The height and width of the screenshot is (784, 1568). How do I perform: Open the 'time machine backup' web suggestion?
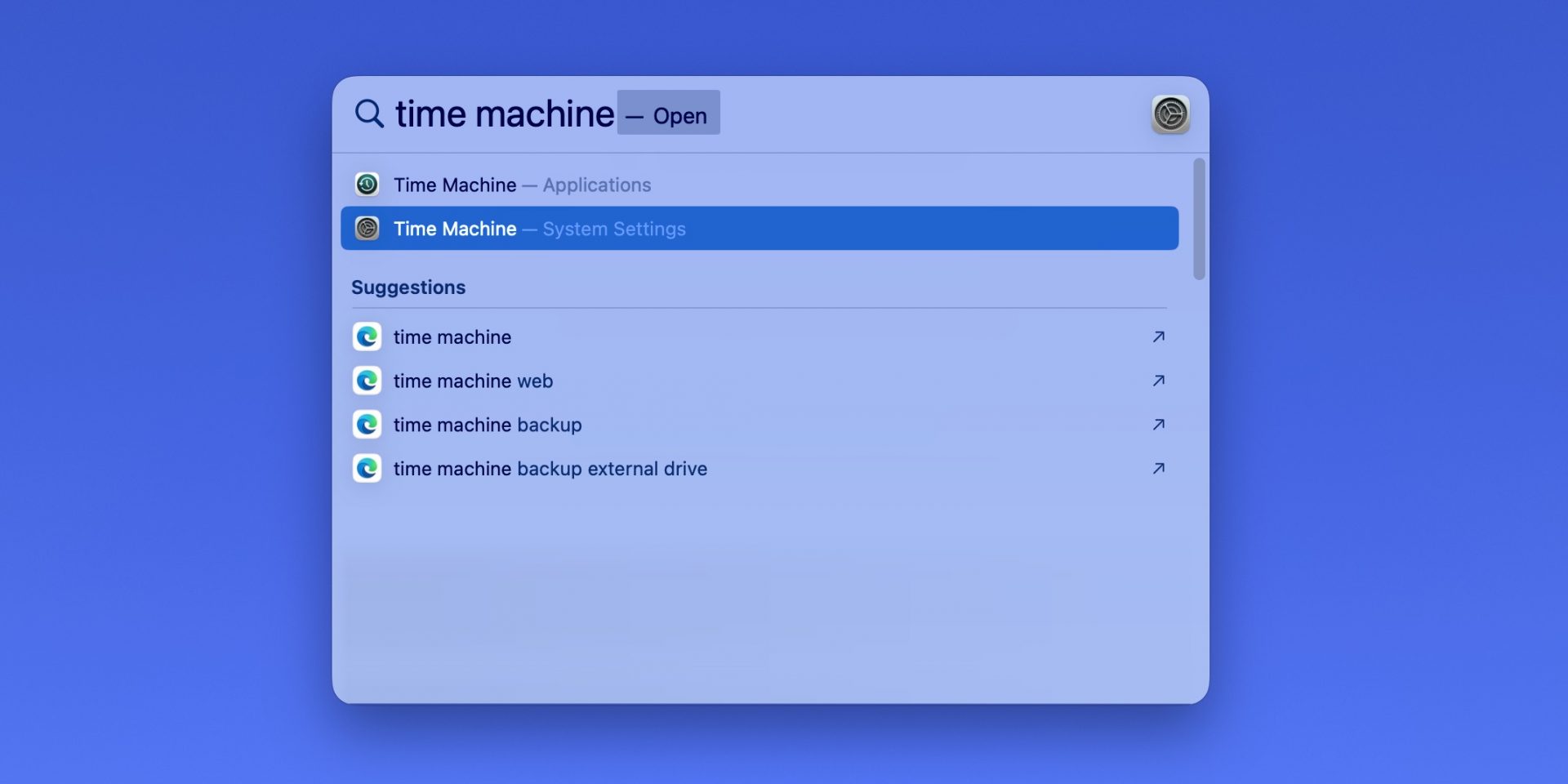[x=488, y=425]
